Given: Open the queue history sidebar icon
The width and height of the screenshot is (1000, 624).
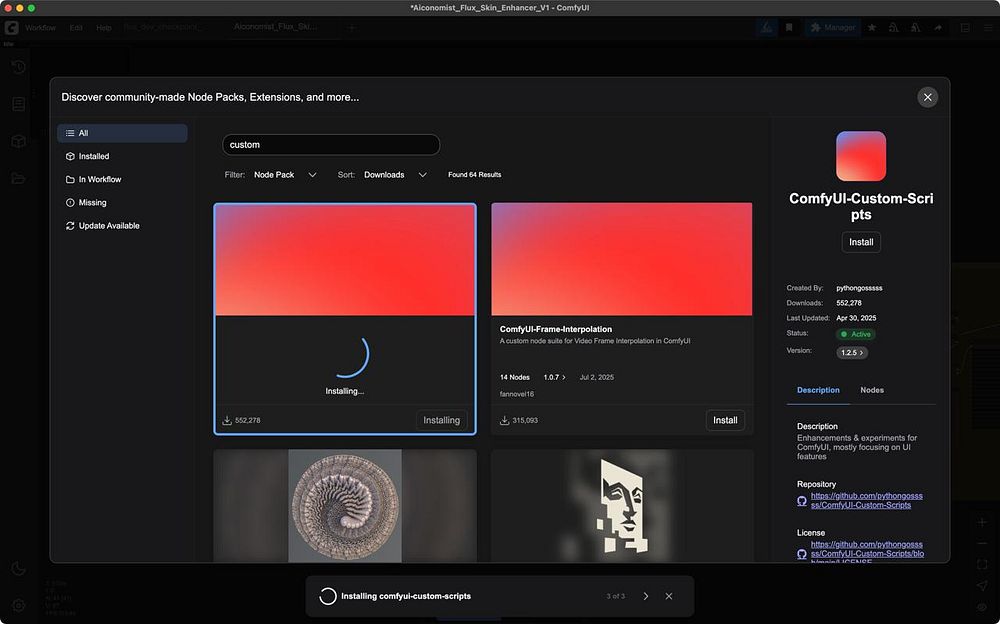Looking at the screenshot, I should point(18,66).
